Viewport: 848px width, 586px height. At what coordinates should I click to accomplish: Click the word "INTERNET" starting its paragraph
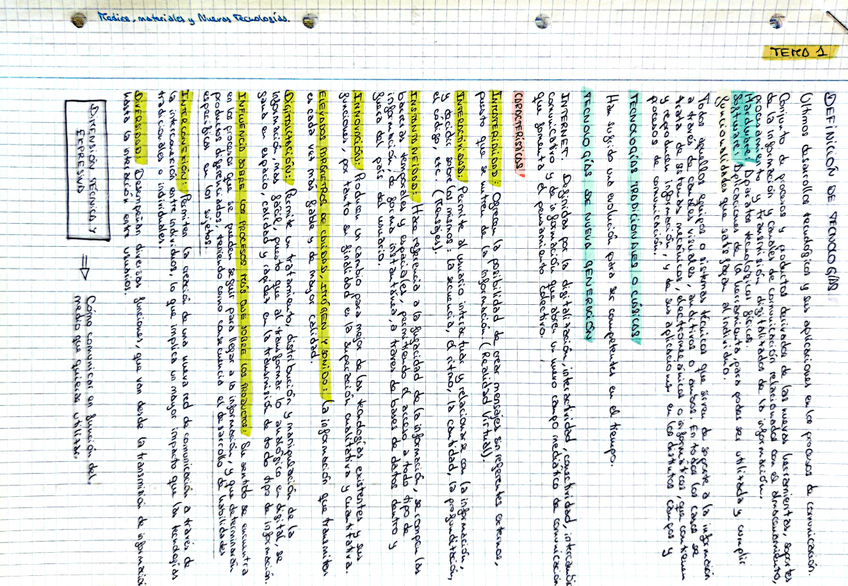(564, 127)
